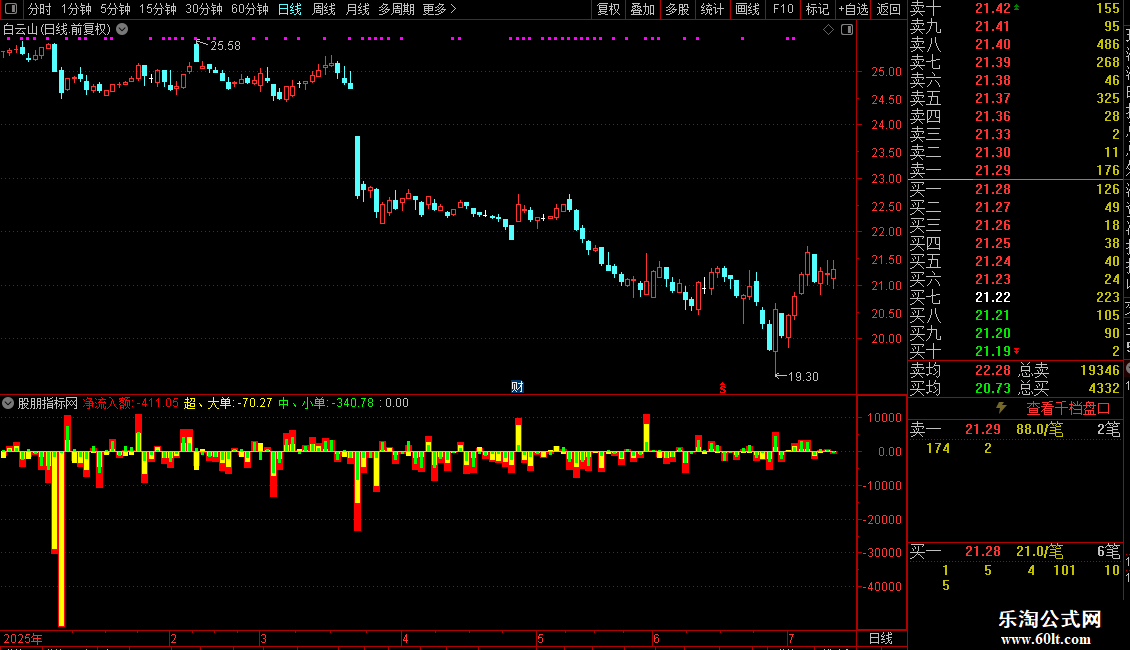Screen dimensions: 1130x650
Task: Expand the 更多 periods menu
Action: pyautogui.click(x=440, y=9)
